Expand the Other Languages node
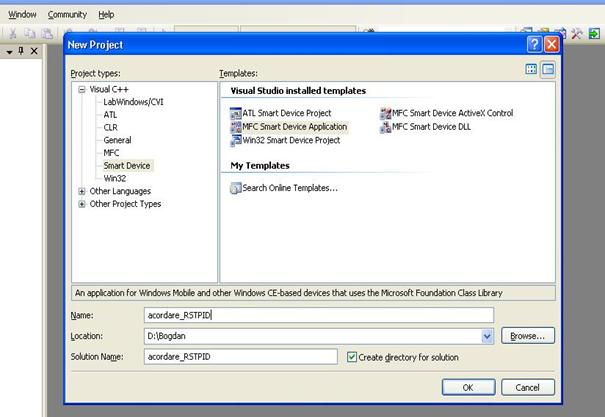Image resolution: width=605 pixels, height=417 pixels. (82, 191)
